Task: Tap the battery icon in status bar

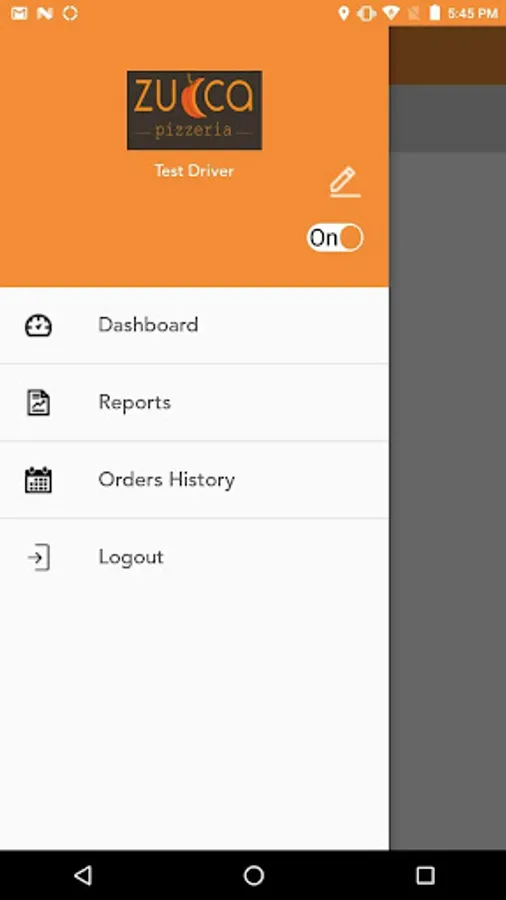Action: pyautogui.click(x=435, y=13)
